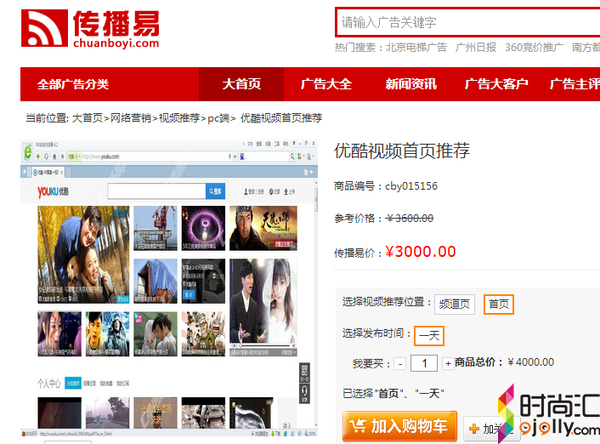Click the quantity field showing 1
Screen dimensions: 600x444
424,363
